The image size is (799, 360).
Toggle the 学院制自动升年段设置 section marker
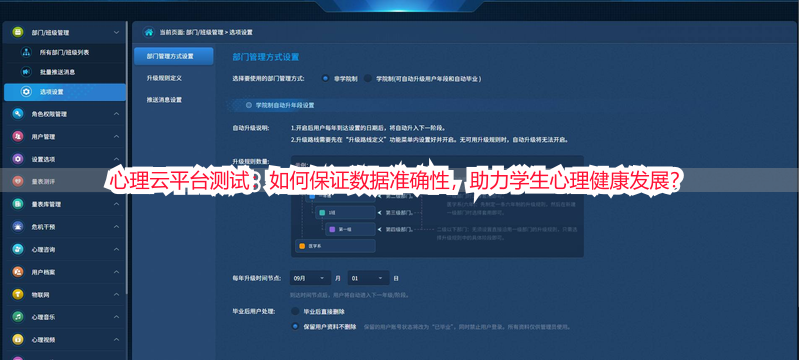[249, 105]
